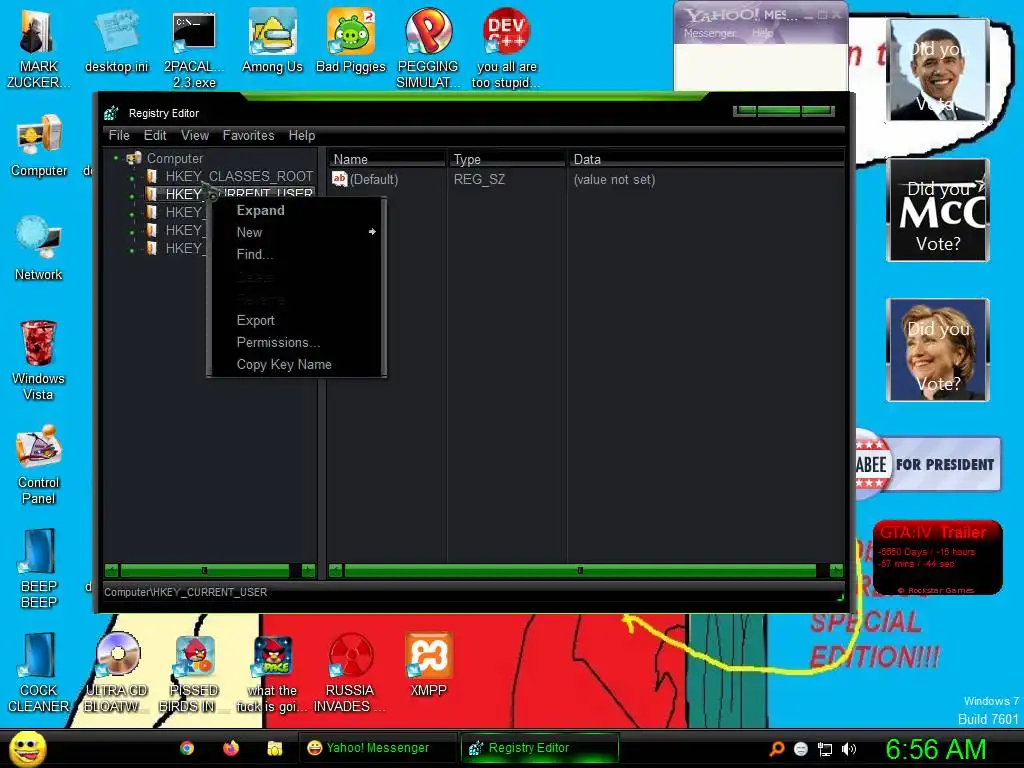The height and width of the screenshot is (768, 1024).
Task: Expand the HKEY_CURRENT_USER node with its green dot
Action: (133, 195)
